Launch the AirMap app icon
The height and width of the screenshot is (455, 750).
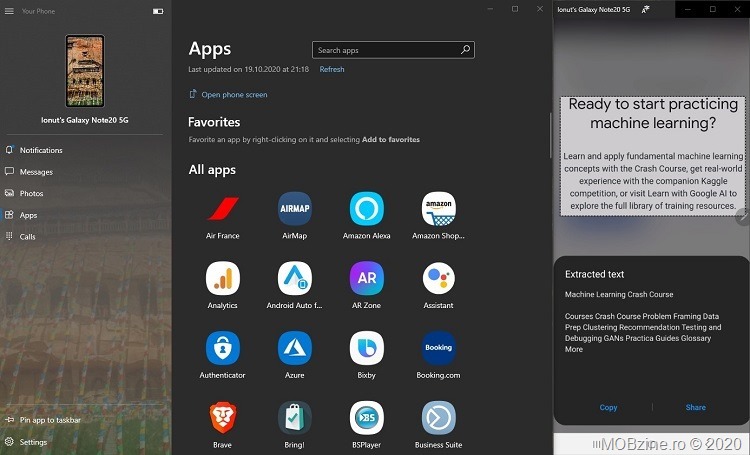point(294,209)
